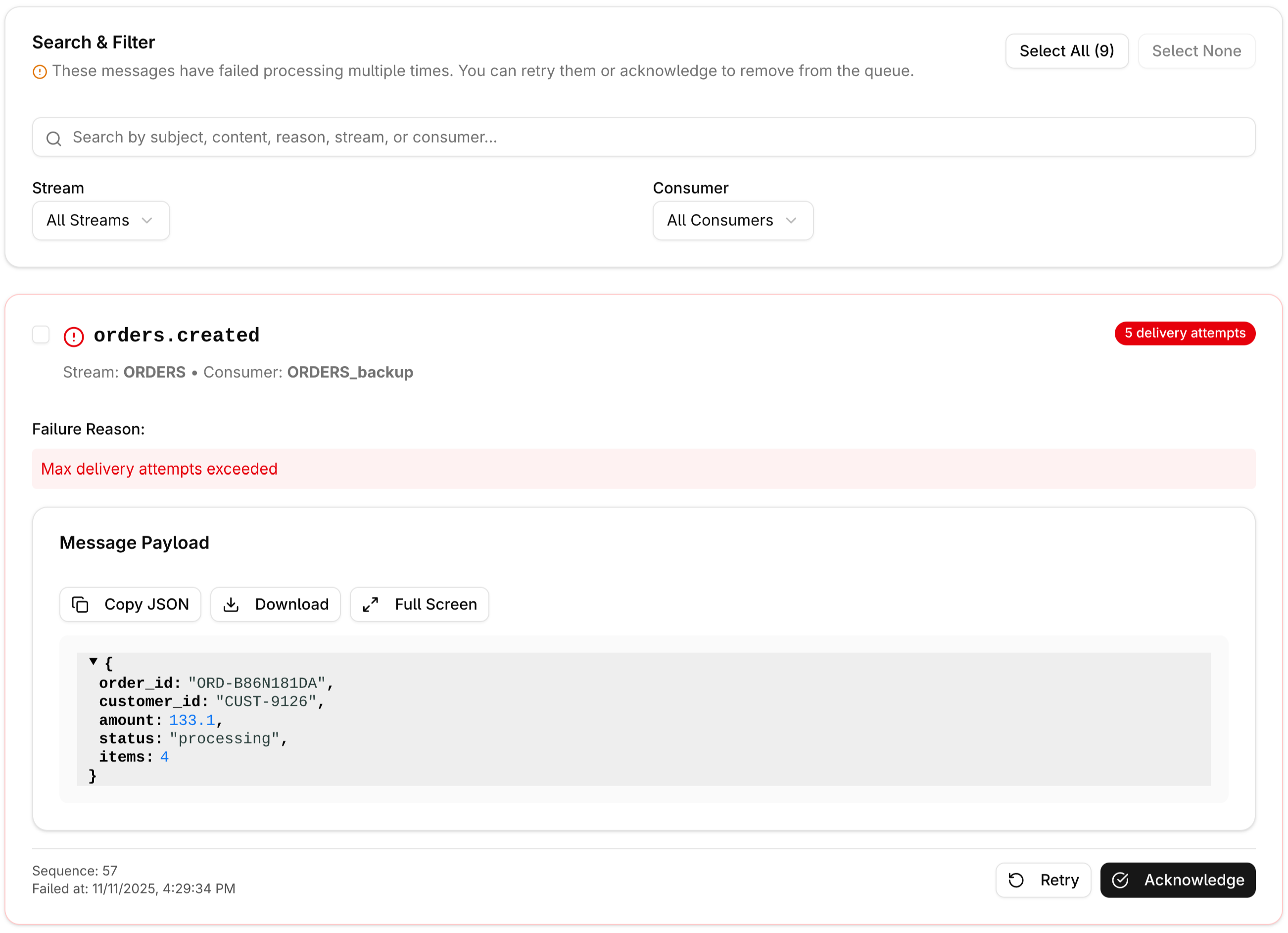Click the search magnifier icon

point(54,138)
